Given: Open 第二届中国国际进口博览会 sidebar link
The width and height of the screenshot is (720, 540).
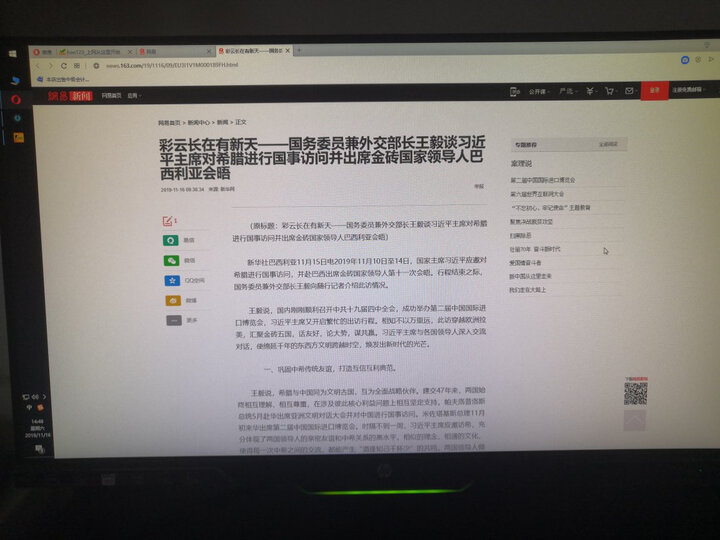Looking at the screenshot, I should [543, 180].
